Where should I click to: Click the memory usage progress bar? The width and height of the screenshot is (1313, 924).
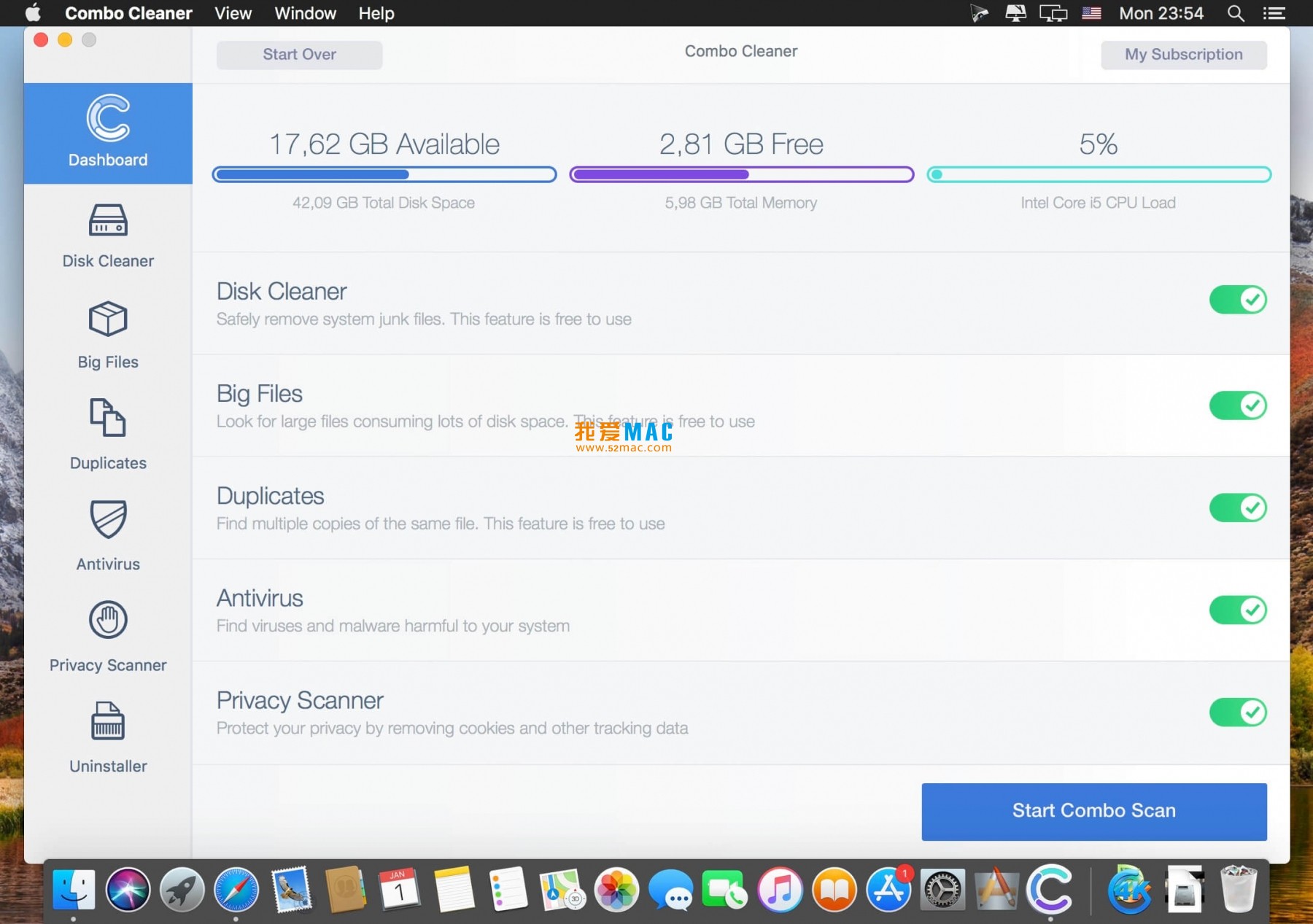tap(741, 174)
